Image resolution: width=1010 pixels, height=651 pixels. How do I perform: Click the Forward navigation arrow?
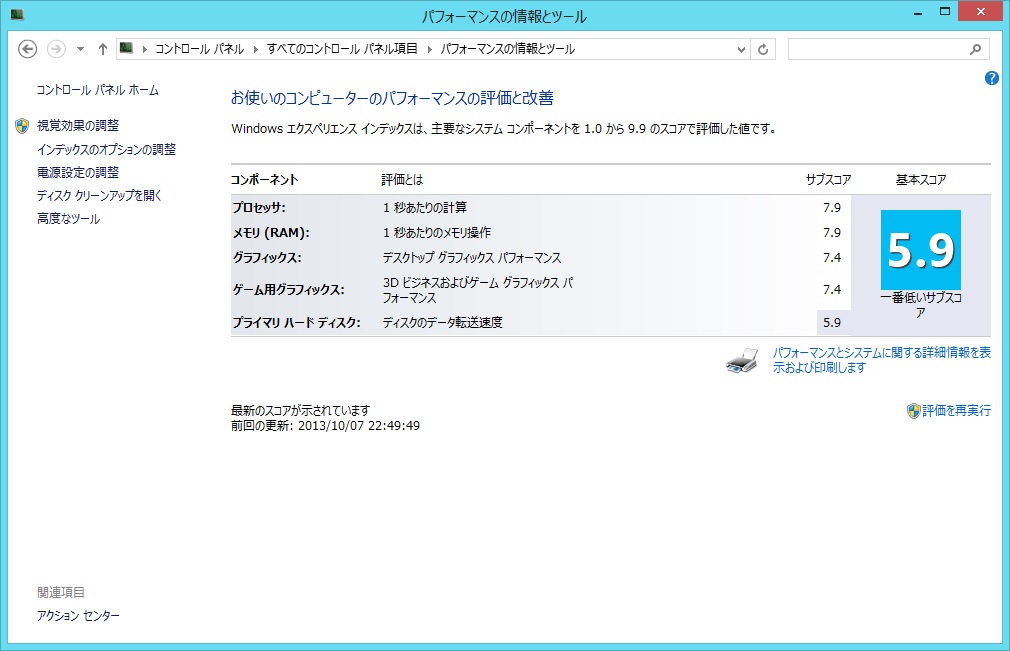(56, 49)
